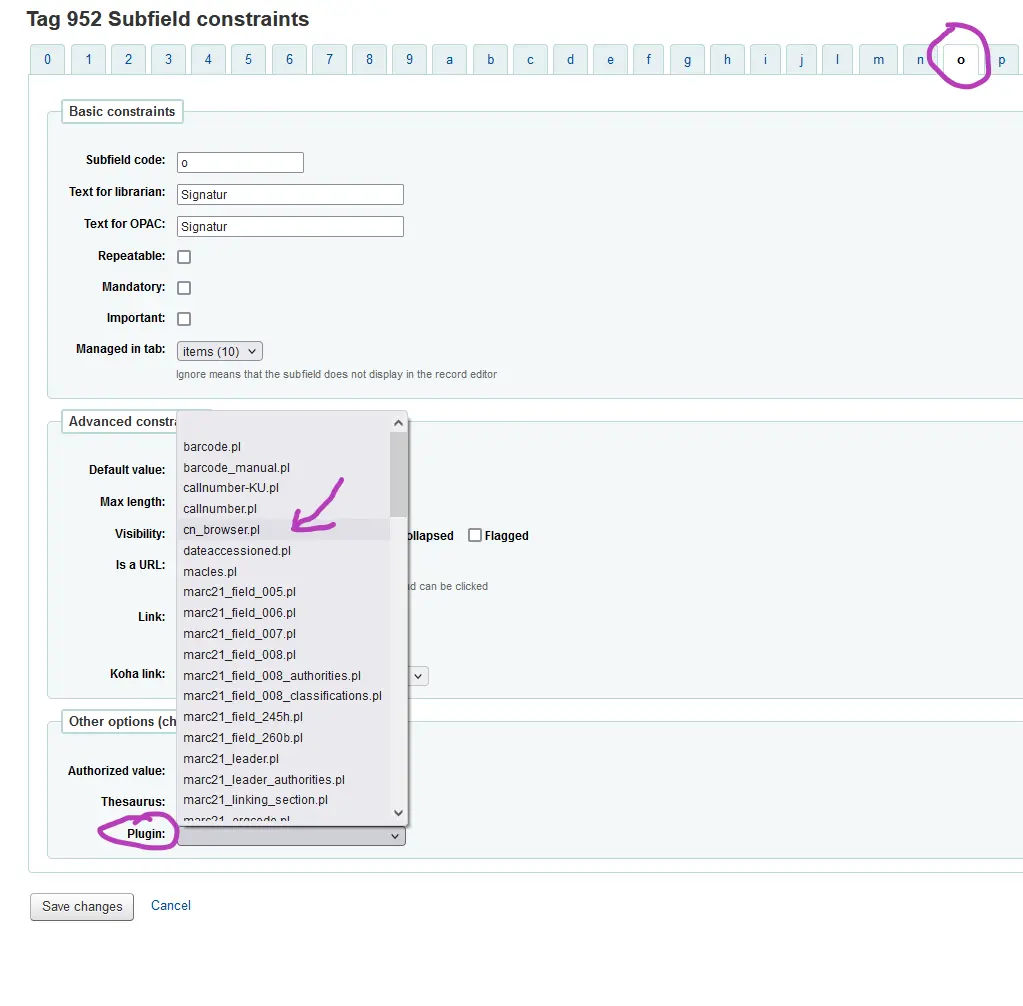The width and height of the screenshot is (1023, 1006).
Task: Open subfield tab g
Action: [x=687, y=59]
